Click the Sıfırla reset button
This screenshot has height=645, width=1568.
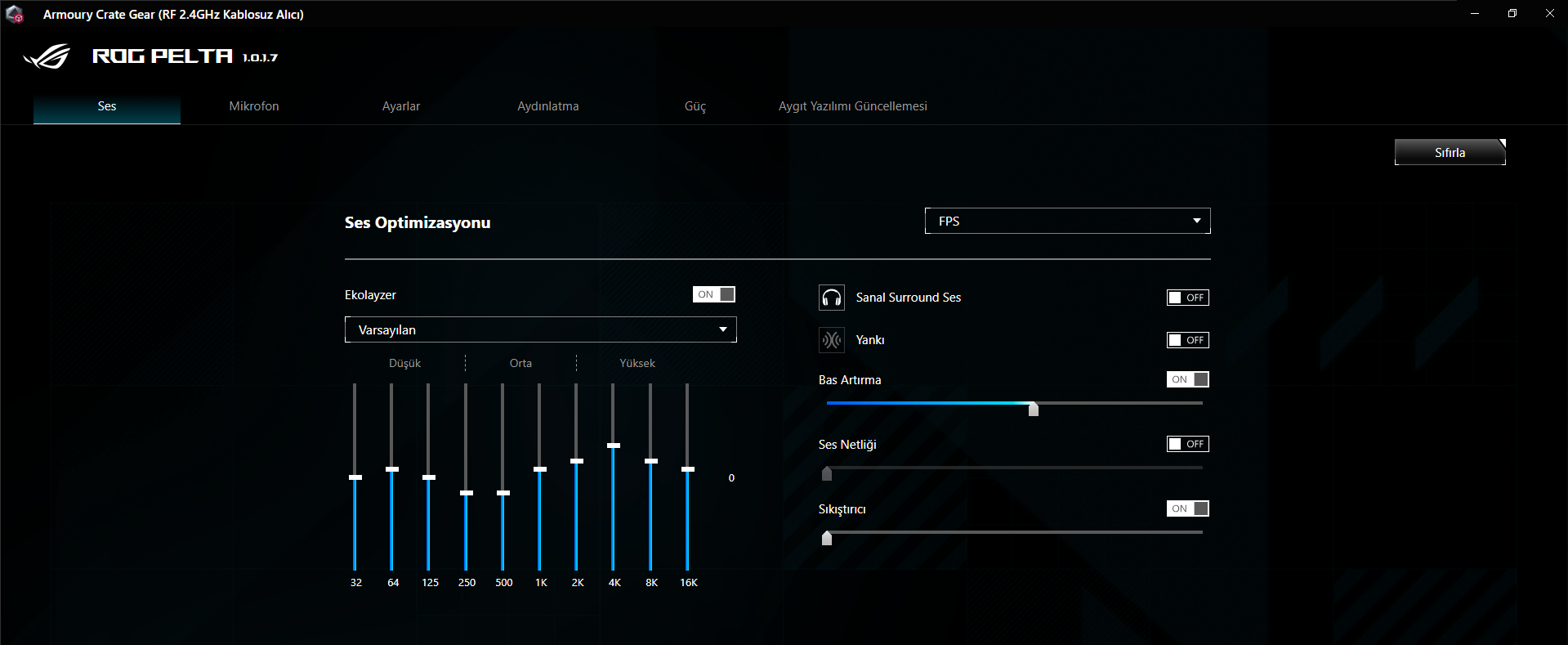[x=1450, y=152]
